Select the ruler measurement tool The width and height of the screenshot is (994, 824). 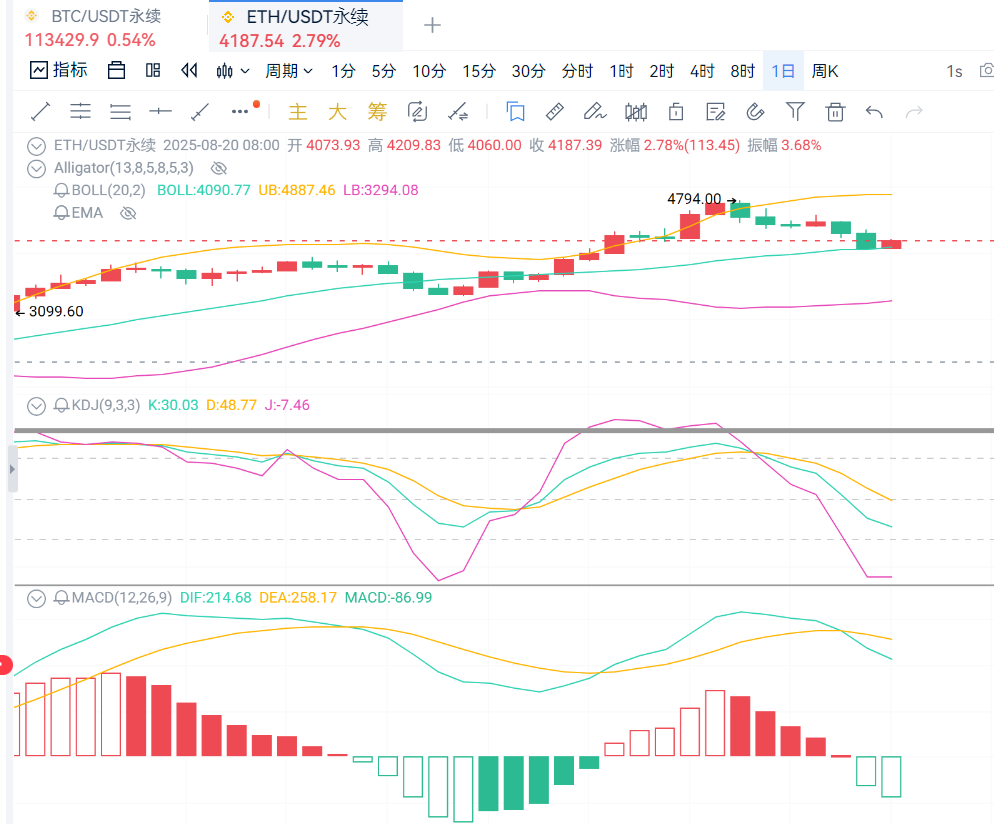pos(555,112)
